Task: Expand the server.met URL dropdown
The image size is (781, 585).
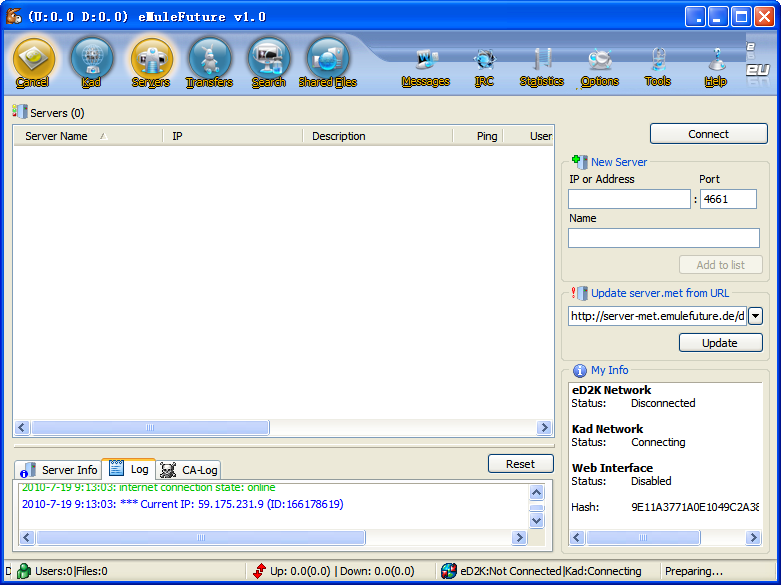Action: coord(756,316)
